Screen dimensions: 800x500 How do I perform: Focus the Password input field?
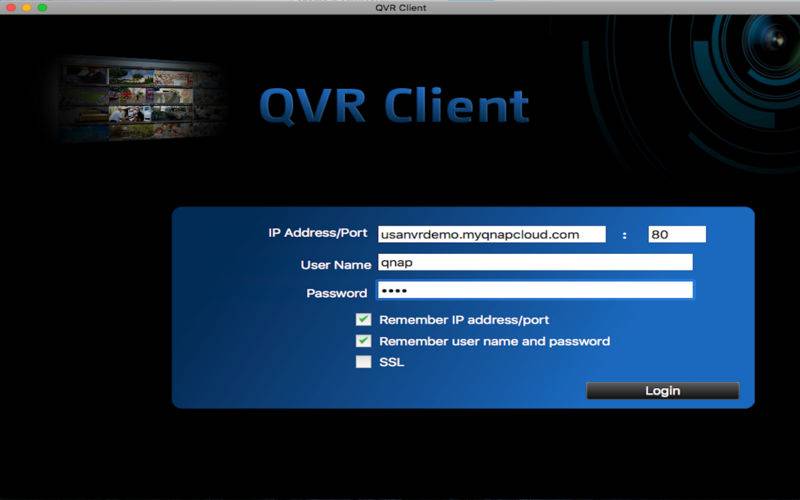pyautogui.click(x=535, y=290)
